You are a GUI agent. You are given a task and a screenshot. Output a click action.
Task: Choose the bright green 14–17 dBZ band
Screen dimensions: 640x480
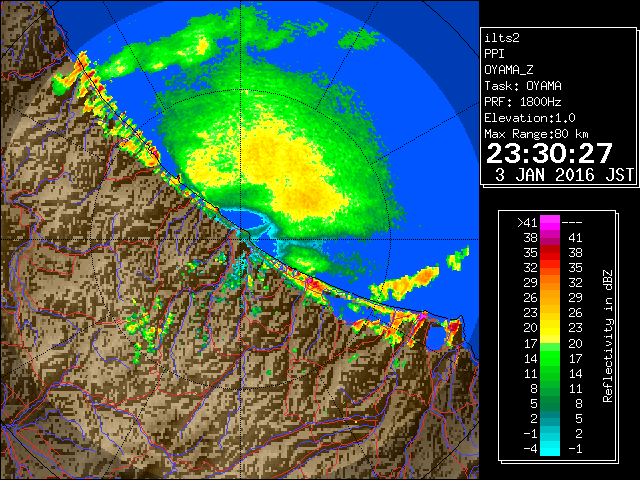[550, 358]
